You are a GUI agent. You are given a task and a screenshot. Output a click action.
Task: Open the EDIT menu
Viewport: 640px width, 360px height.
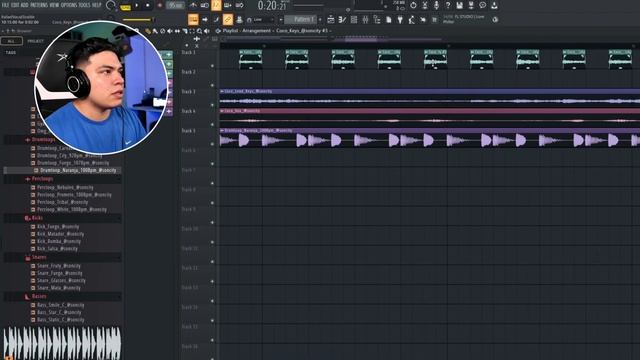[x=15, y=5]
